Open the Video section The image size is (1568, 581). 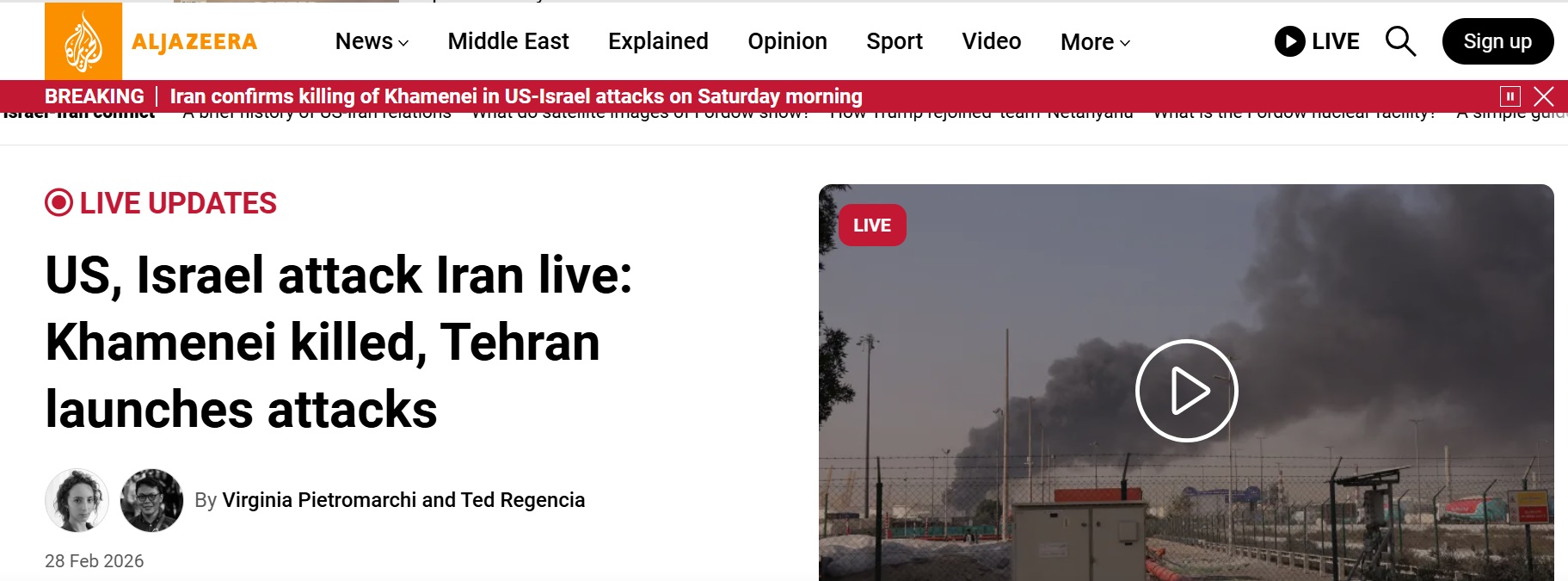tap(992, 41)
